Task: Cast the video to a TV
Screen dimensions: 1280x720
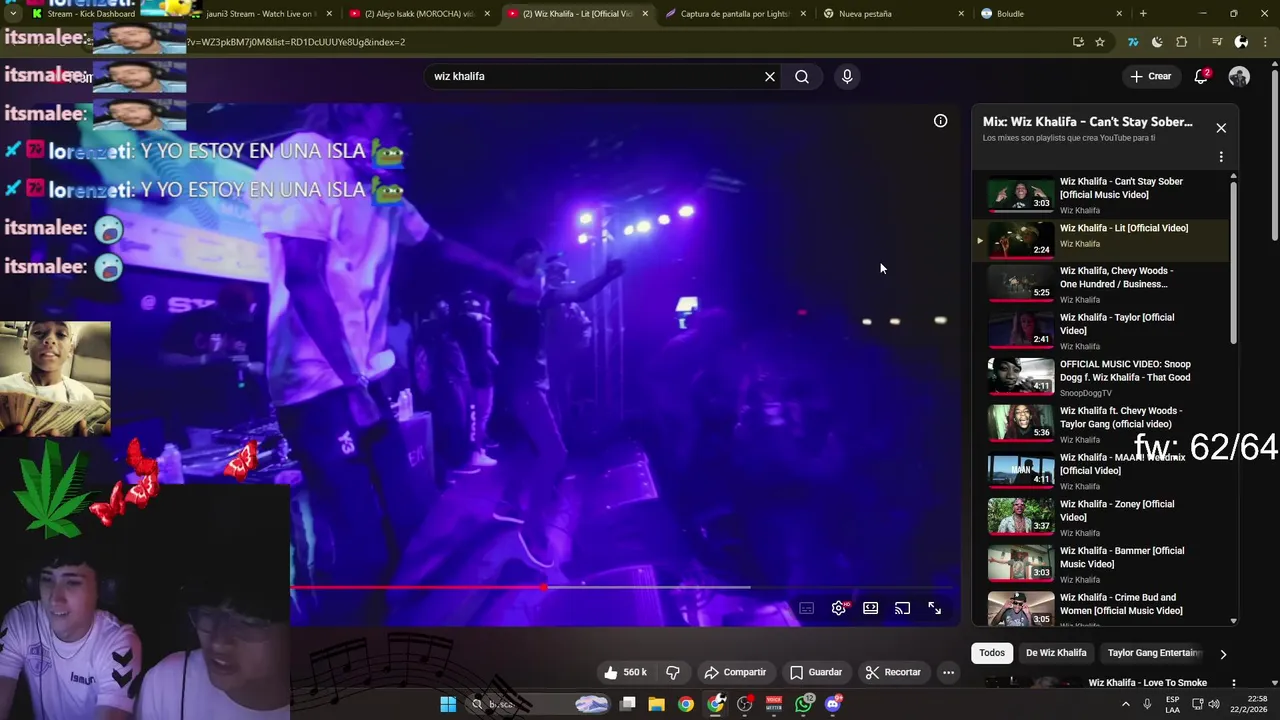Action: tap(903, 608)
